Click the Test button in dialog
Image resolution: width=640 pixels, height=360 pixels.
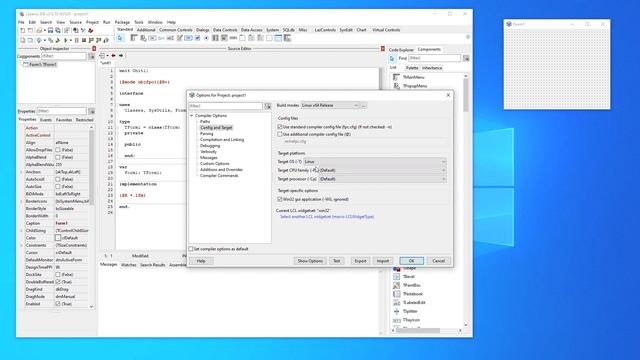pyautogui.click(x=337, y=261)
